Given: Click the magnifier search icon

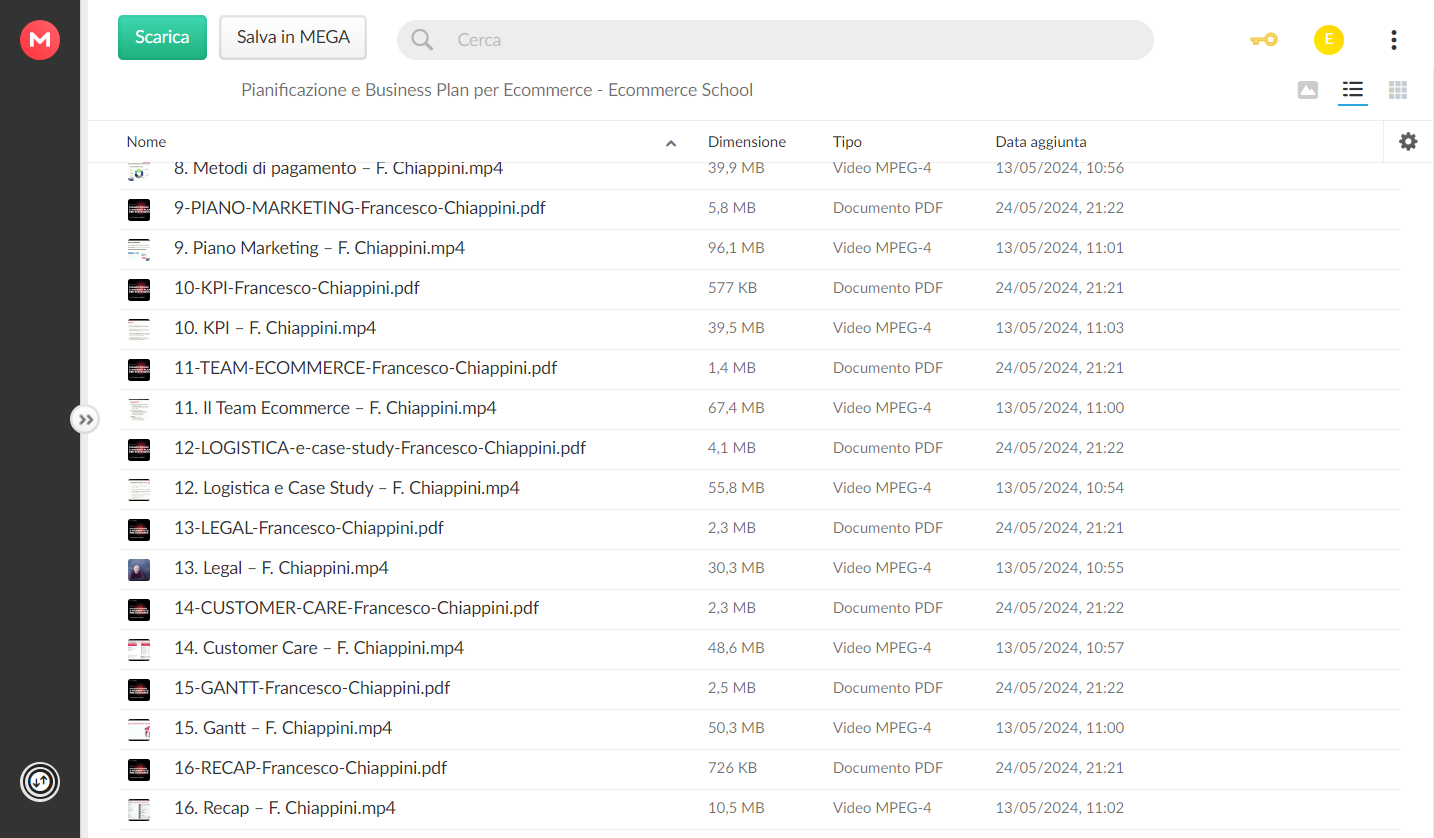Looking at the screenshot, I should (422, 40).
